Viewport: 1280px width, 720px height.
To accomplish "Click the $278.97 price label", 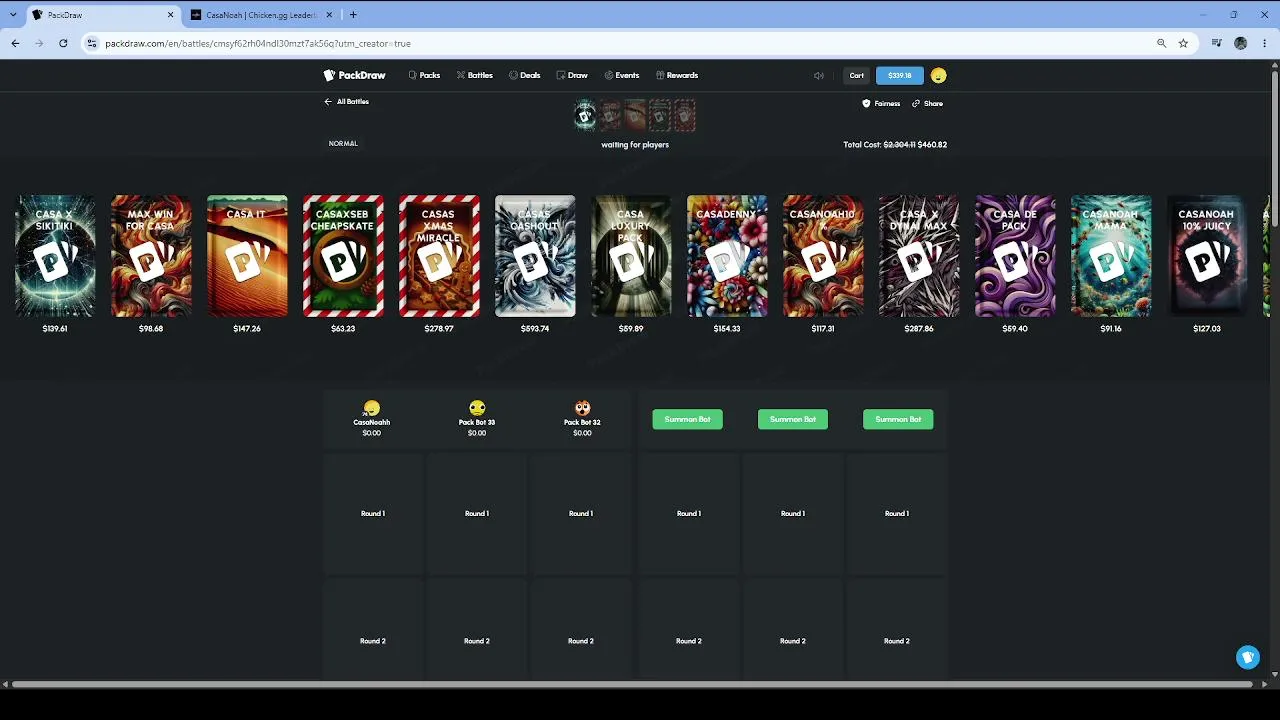I will [439, 328].
